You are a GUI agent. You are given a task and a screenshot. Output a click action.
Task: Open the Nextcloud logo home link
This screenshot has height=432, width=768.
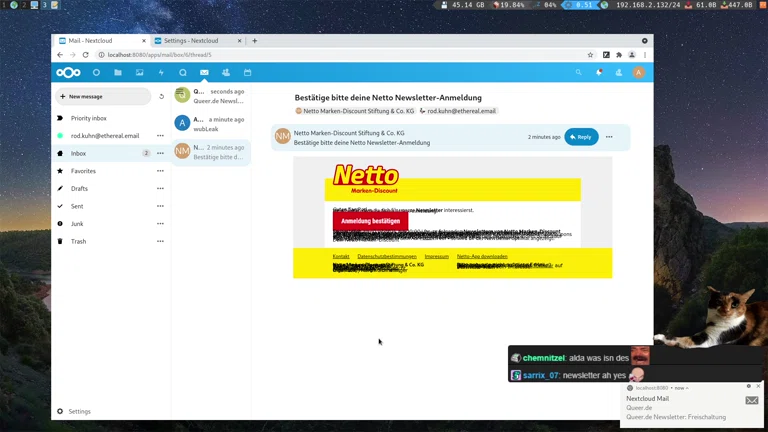click(68, 72)
